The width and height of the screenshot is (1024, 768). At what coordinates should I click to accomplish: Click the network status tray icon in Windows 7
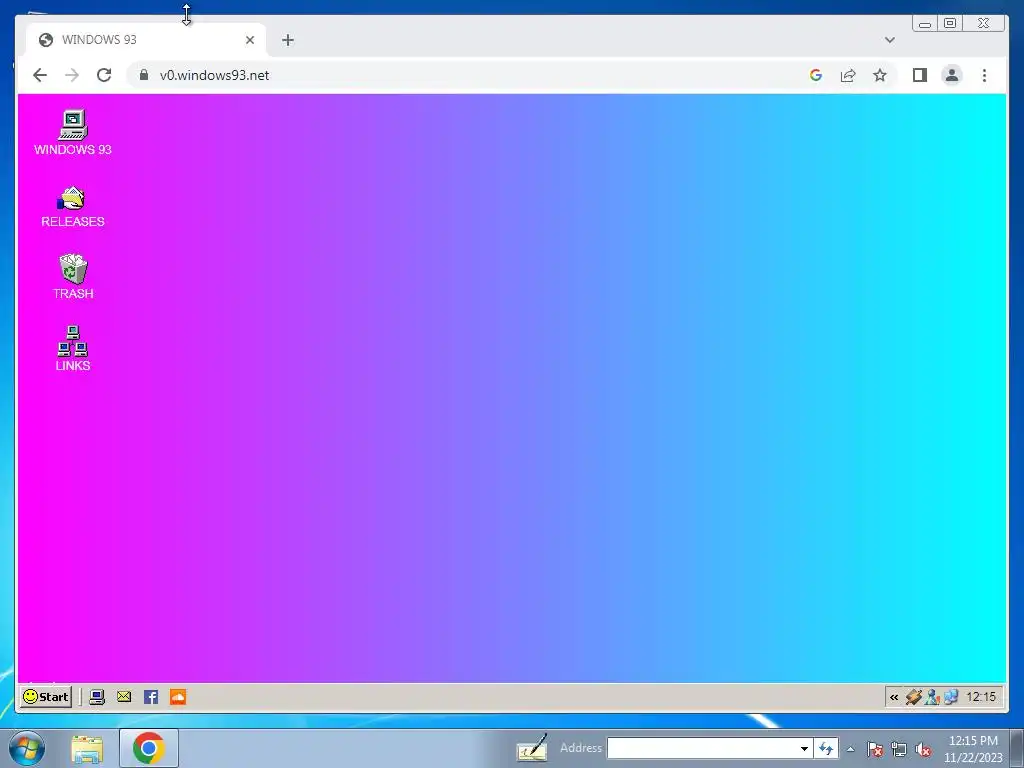(899, 749)
